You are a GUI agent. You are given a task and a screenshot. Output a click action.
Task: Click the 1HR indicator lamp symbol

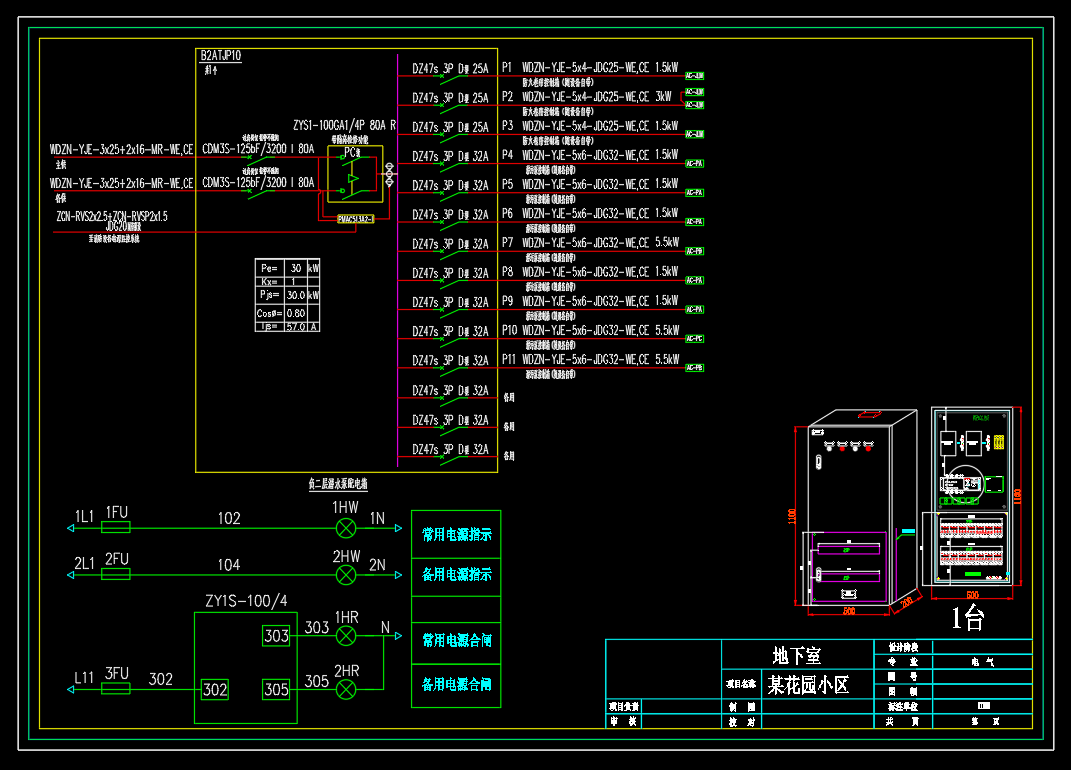click(x=346, y=636)
